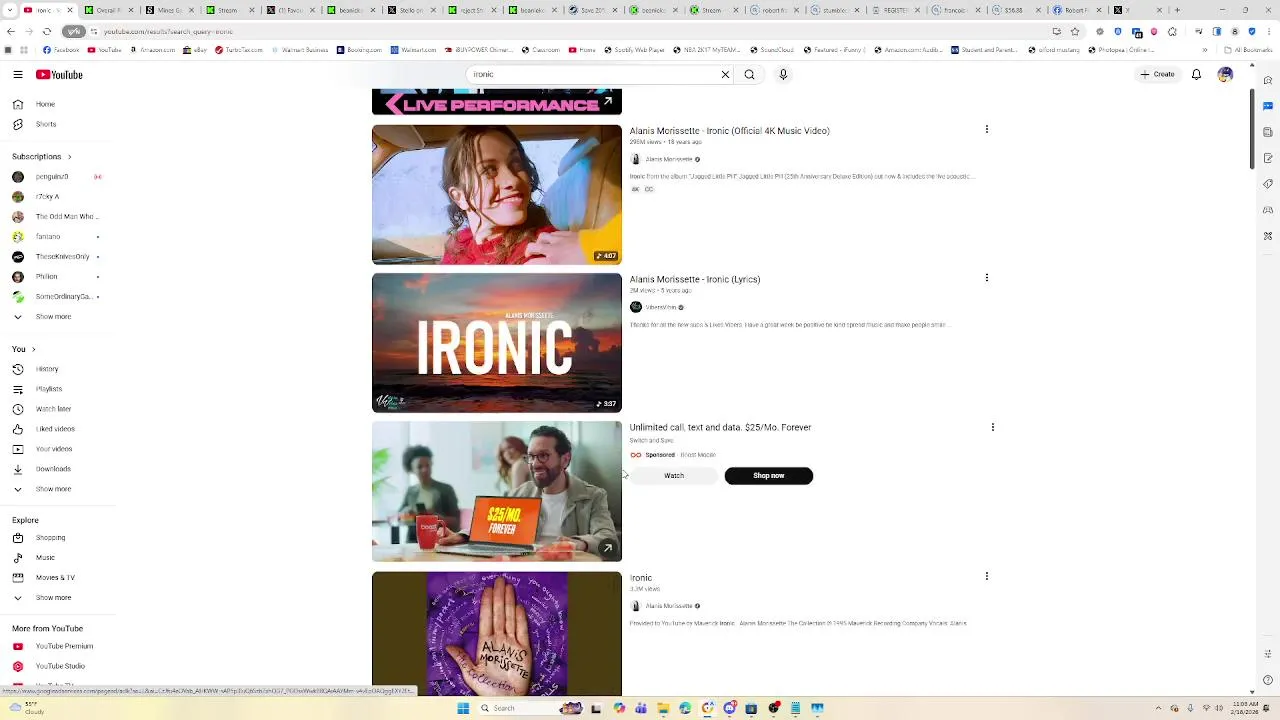This screenshot has width=1280, height=720.
Task: Open the Unlimited call, text and data ad title
Action: (x=720, y=427)
